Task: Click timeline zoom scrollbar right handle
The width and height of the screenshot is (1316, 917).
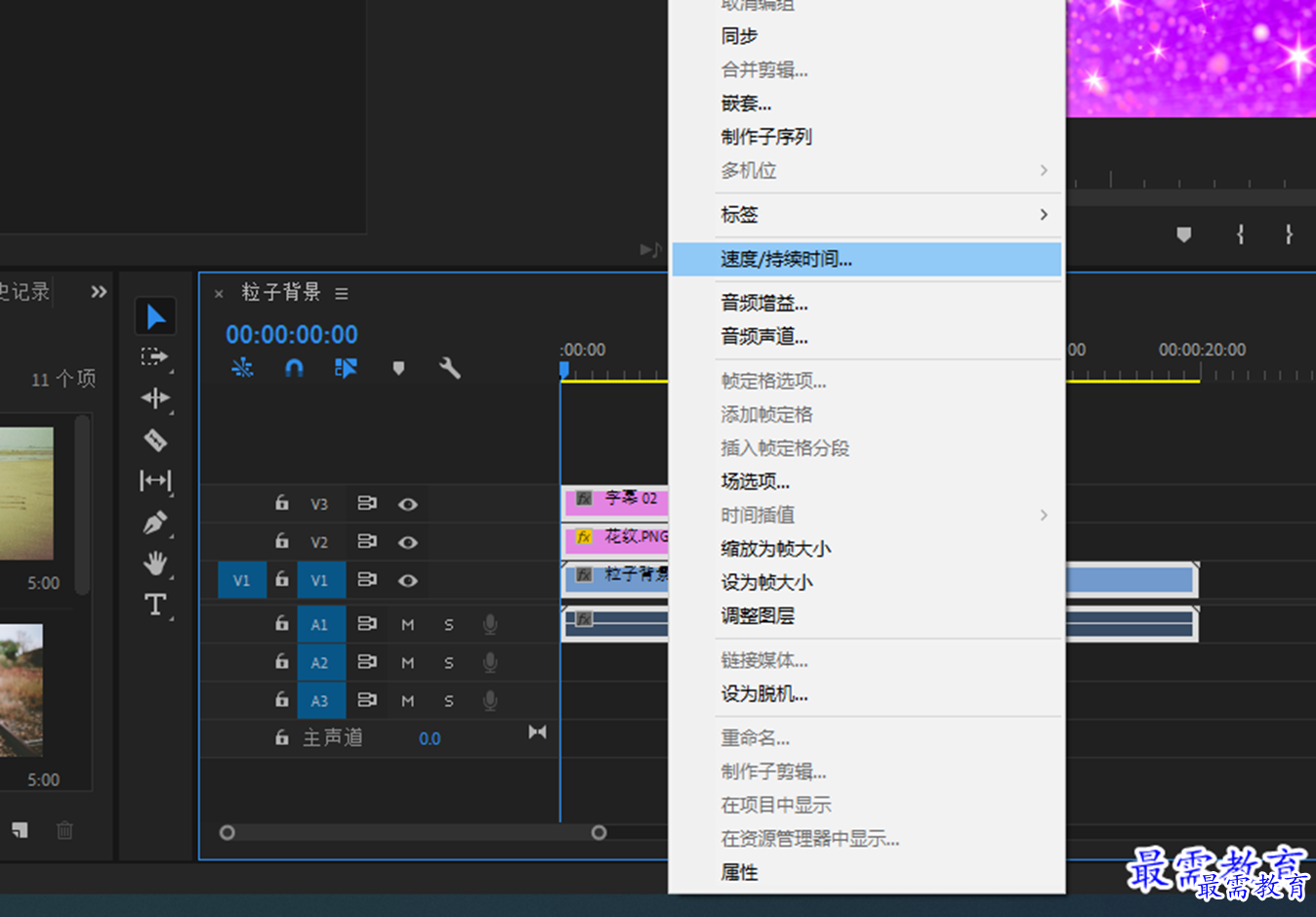Action: click(598, 833)
